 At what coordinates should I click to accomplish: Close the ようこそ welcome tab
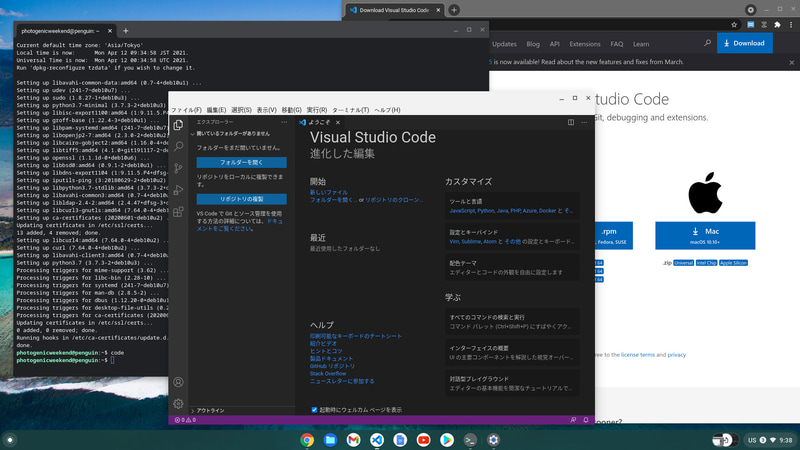pyautogui.click(x=338, y=122)
